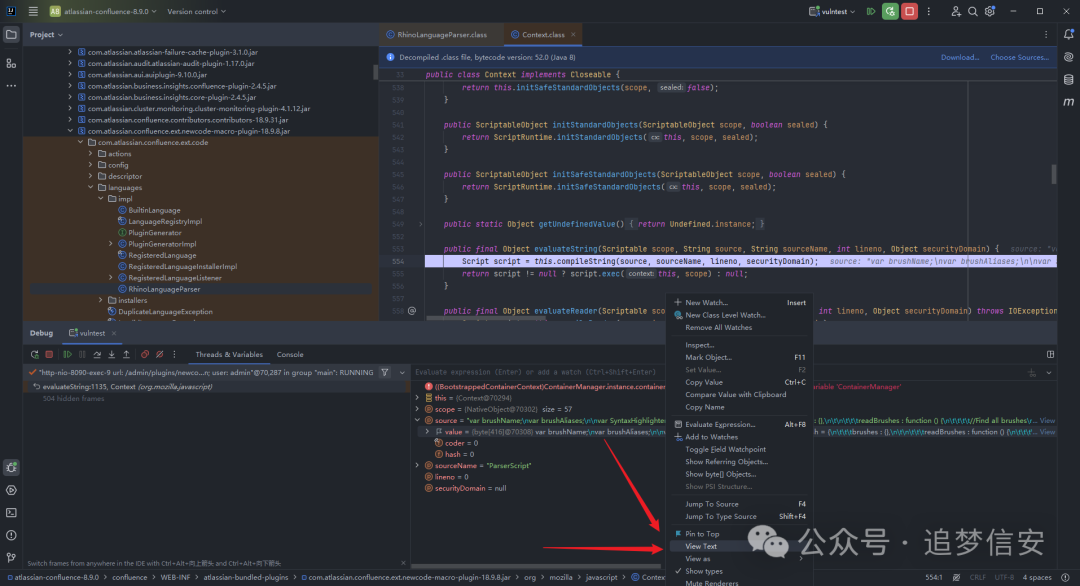The image size is (1080, 586).
Task: Click Choose Sources... link
Action: coord(1019,57)
